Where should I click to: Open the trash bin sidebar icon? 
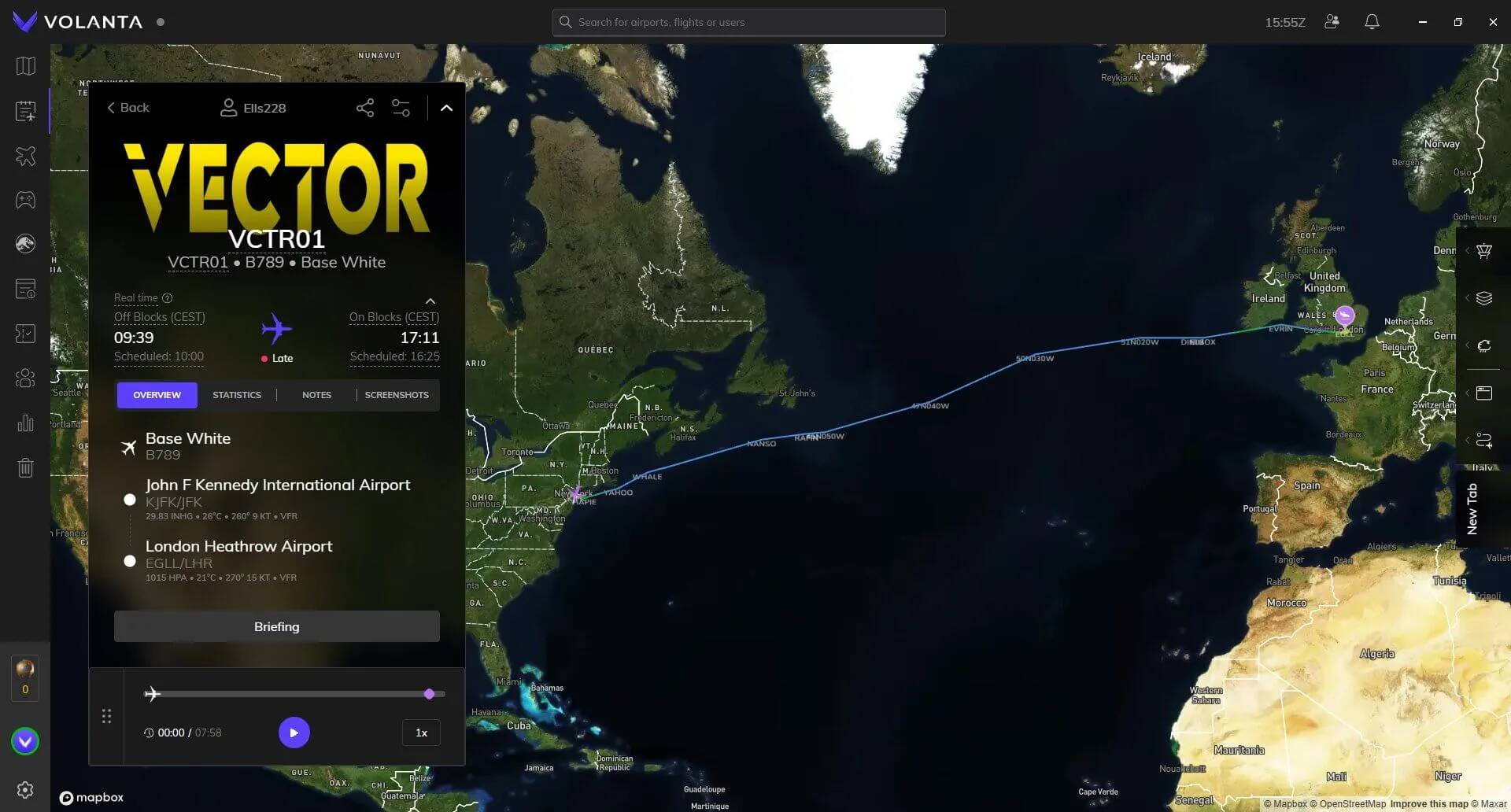coord(25,468)
